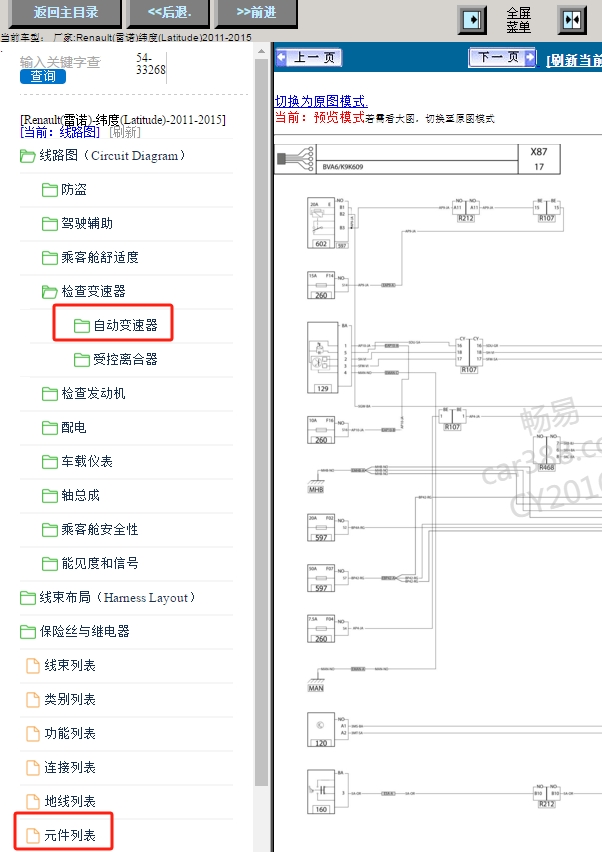Open 线束布局 (Harness Layout) folder

click(108, 597)
